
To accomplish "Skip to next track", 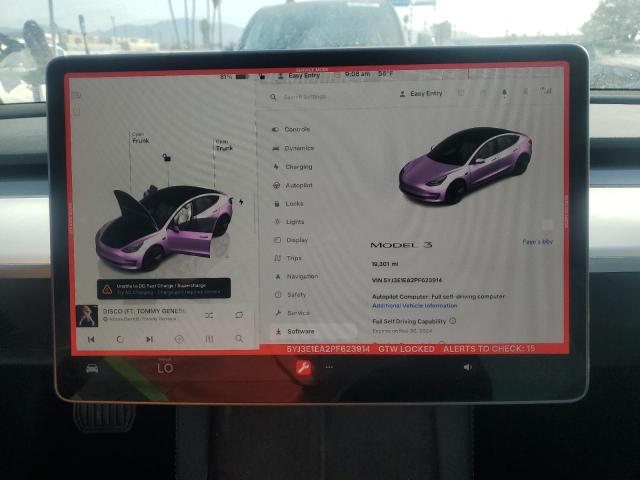I will coord(149,339).
